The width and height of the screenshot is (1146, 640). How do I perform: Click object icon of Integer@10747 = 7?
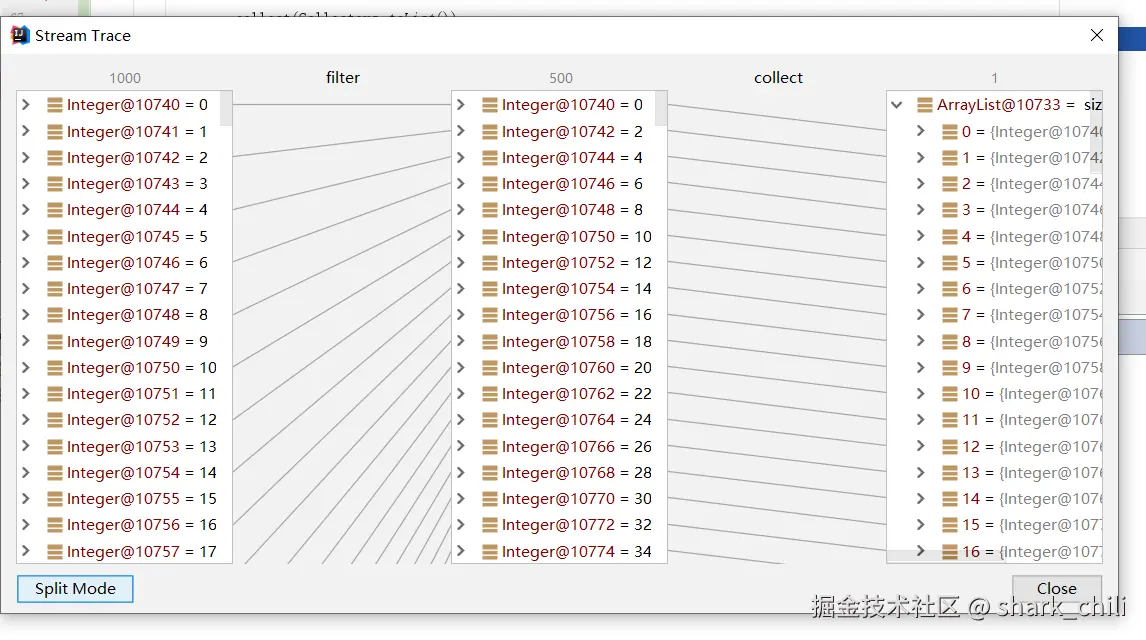click(x=54, y=289)
